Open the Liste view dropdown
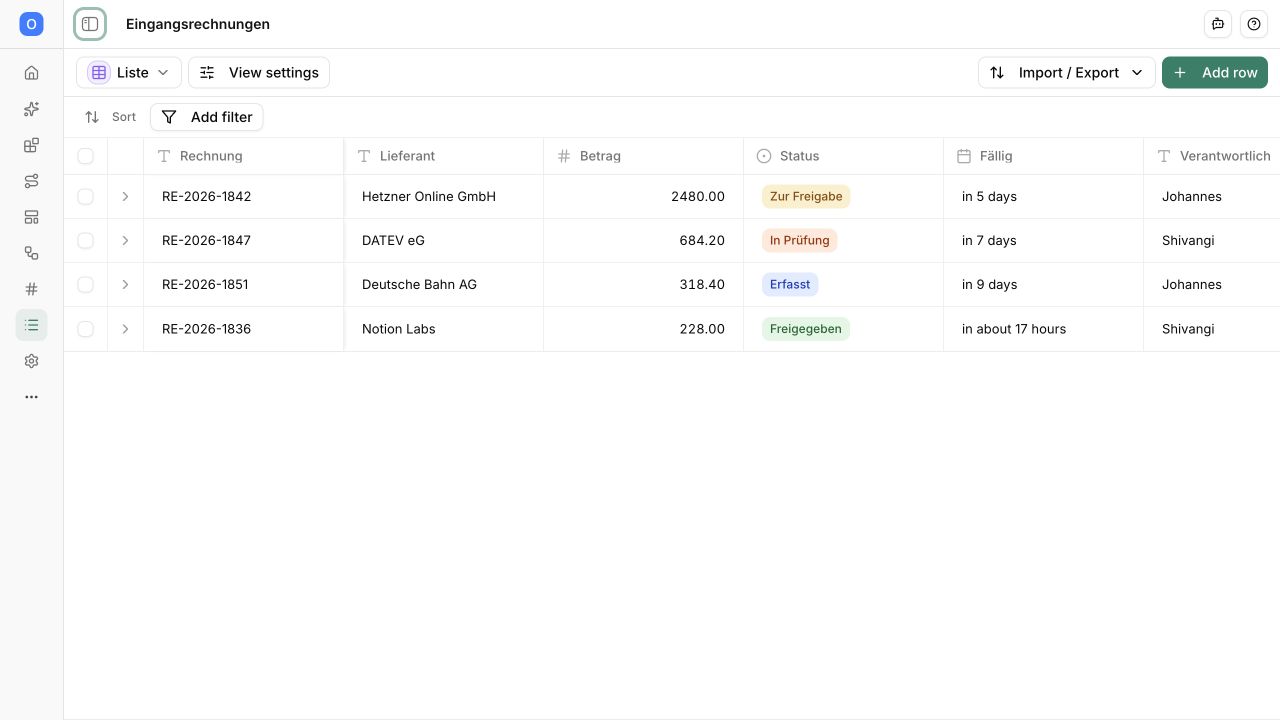Viewport: 1280px width, 720px height. point(129,73)
